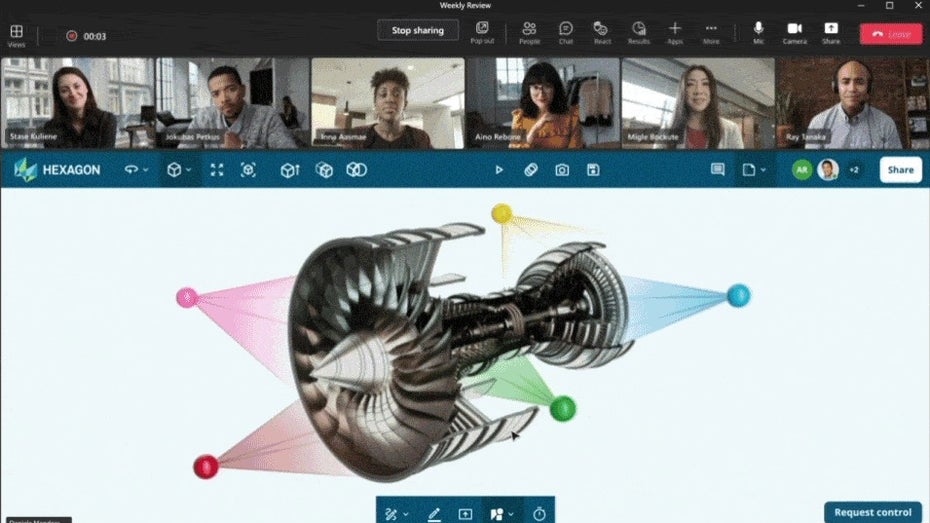Open the People panel
The height and width of the screenshot is (523, 930).
529,32
